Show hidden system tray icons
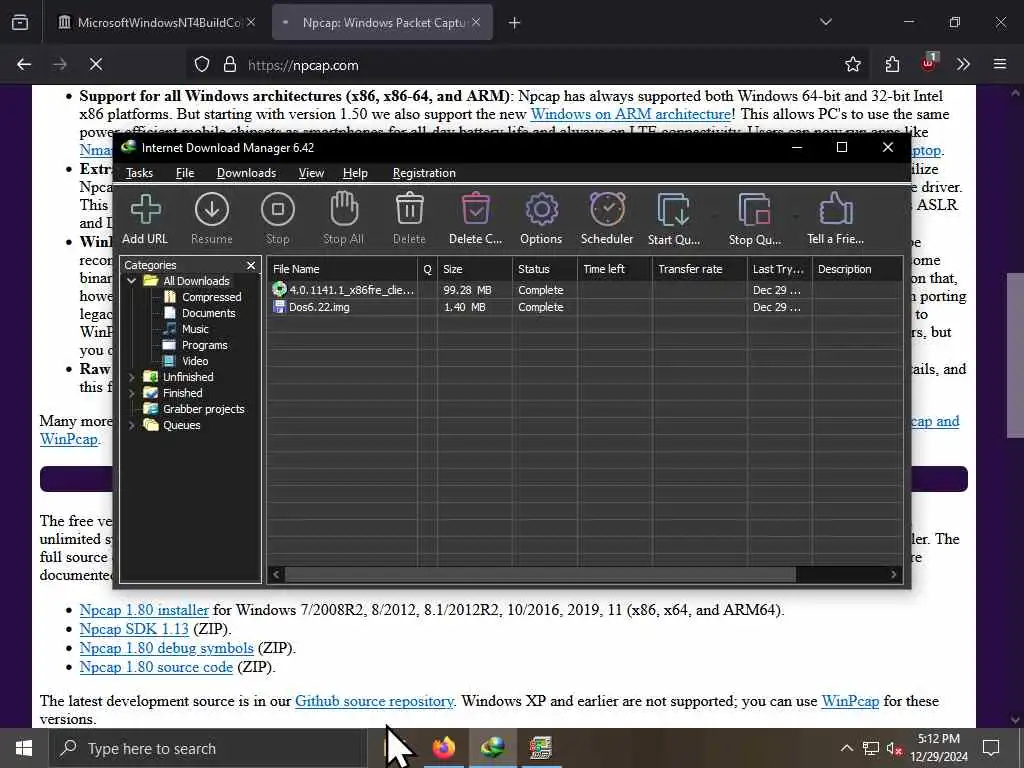 click(846, 748)
